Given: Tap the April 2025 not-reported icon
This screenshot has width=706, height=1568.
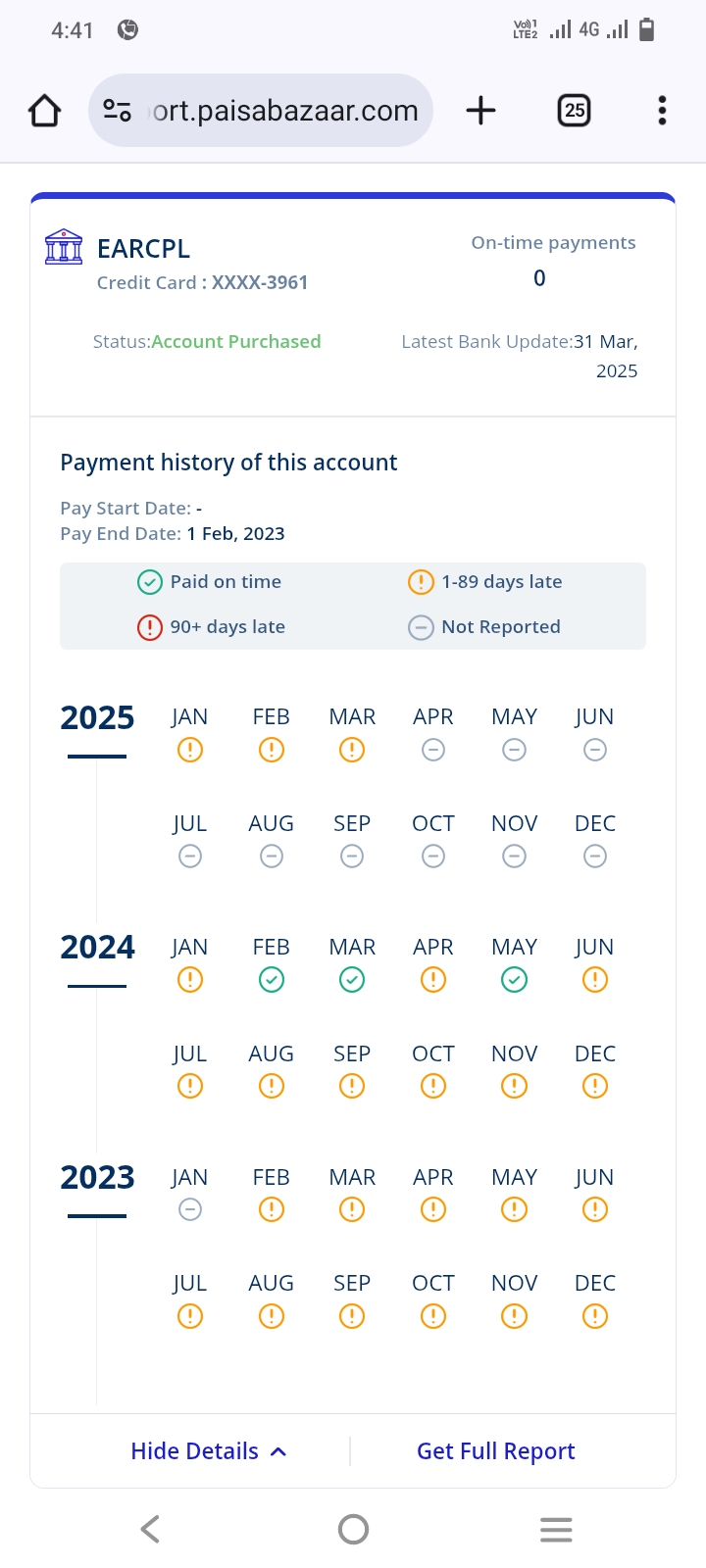Looking at the screenshot, I should [433, 751].
